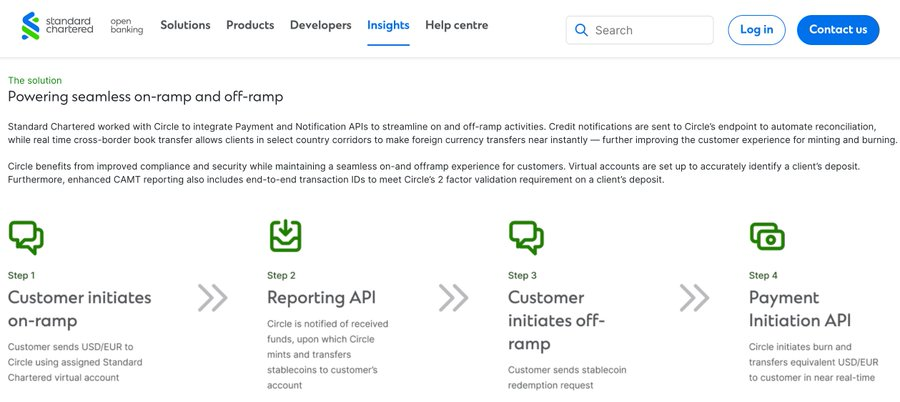Click the search magnifier icon
This screenshot has height=402, width=900.
[580, 30]
